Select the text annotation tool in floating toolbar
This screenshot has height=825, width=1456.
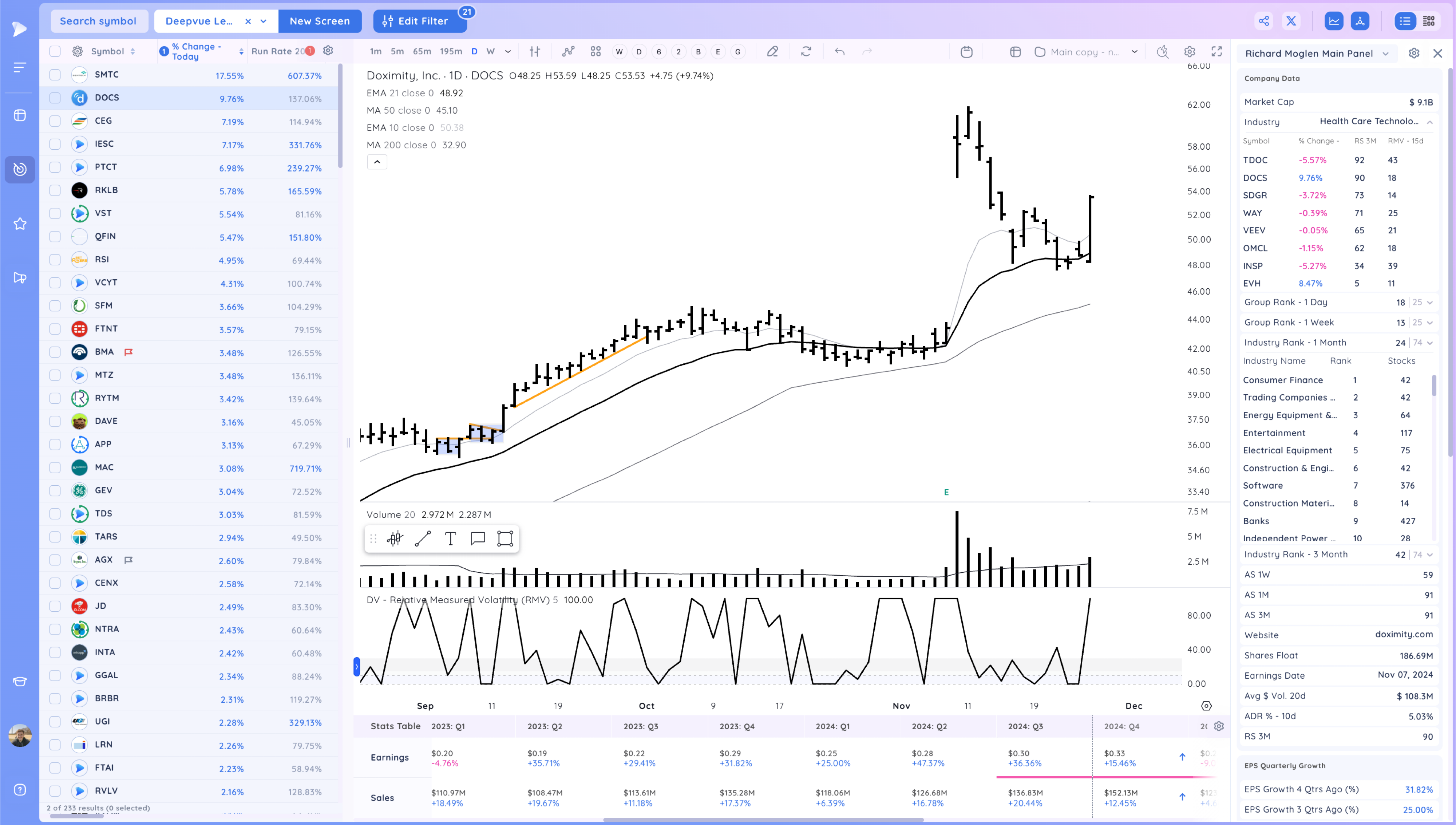pos(450,538)
